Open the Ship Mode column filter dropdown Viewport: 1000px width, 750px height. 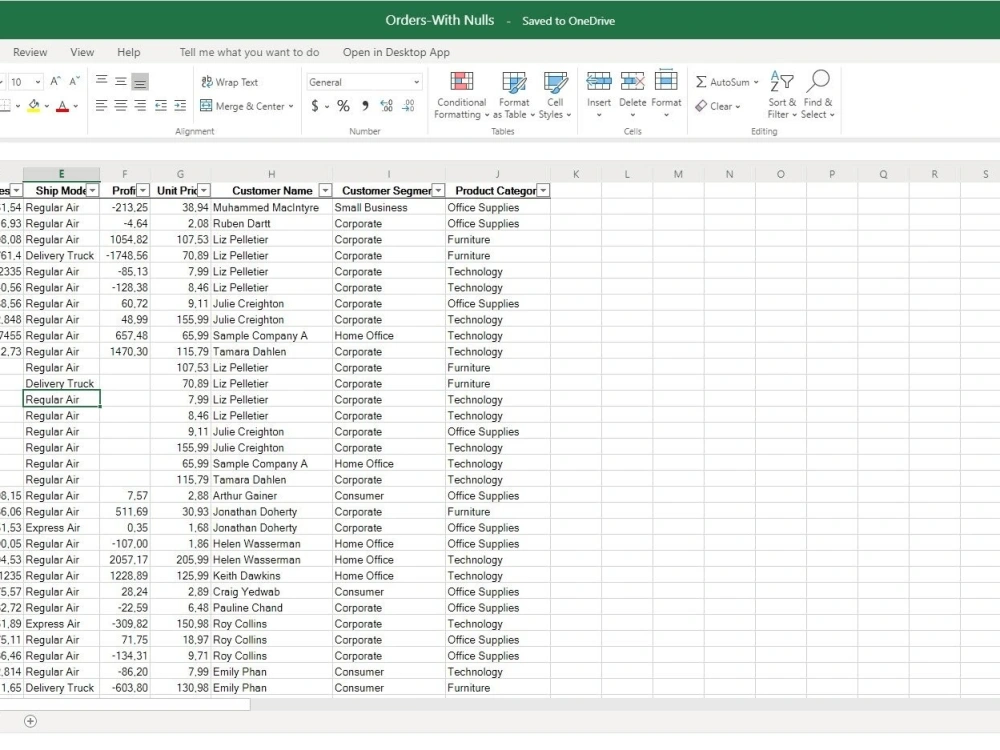click(92, 190)
